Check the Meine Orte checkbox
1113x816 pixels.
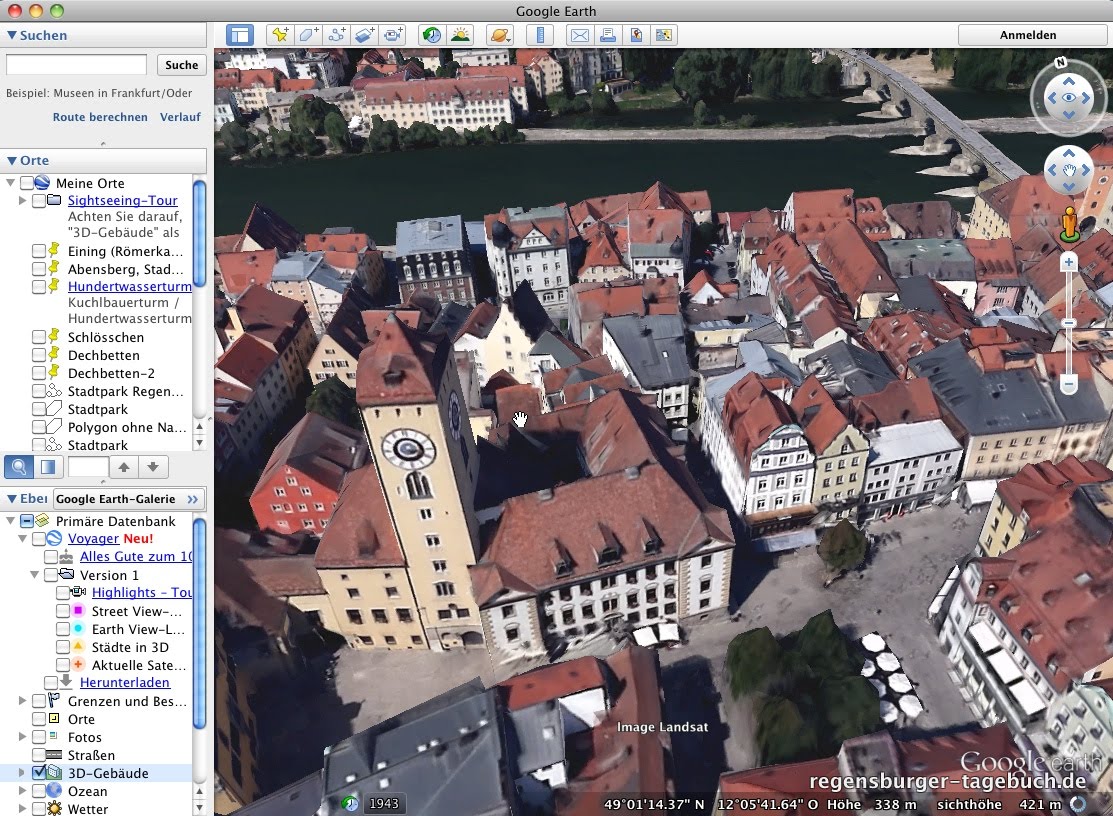(x=27, y=183)
